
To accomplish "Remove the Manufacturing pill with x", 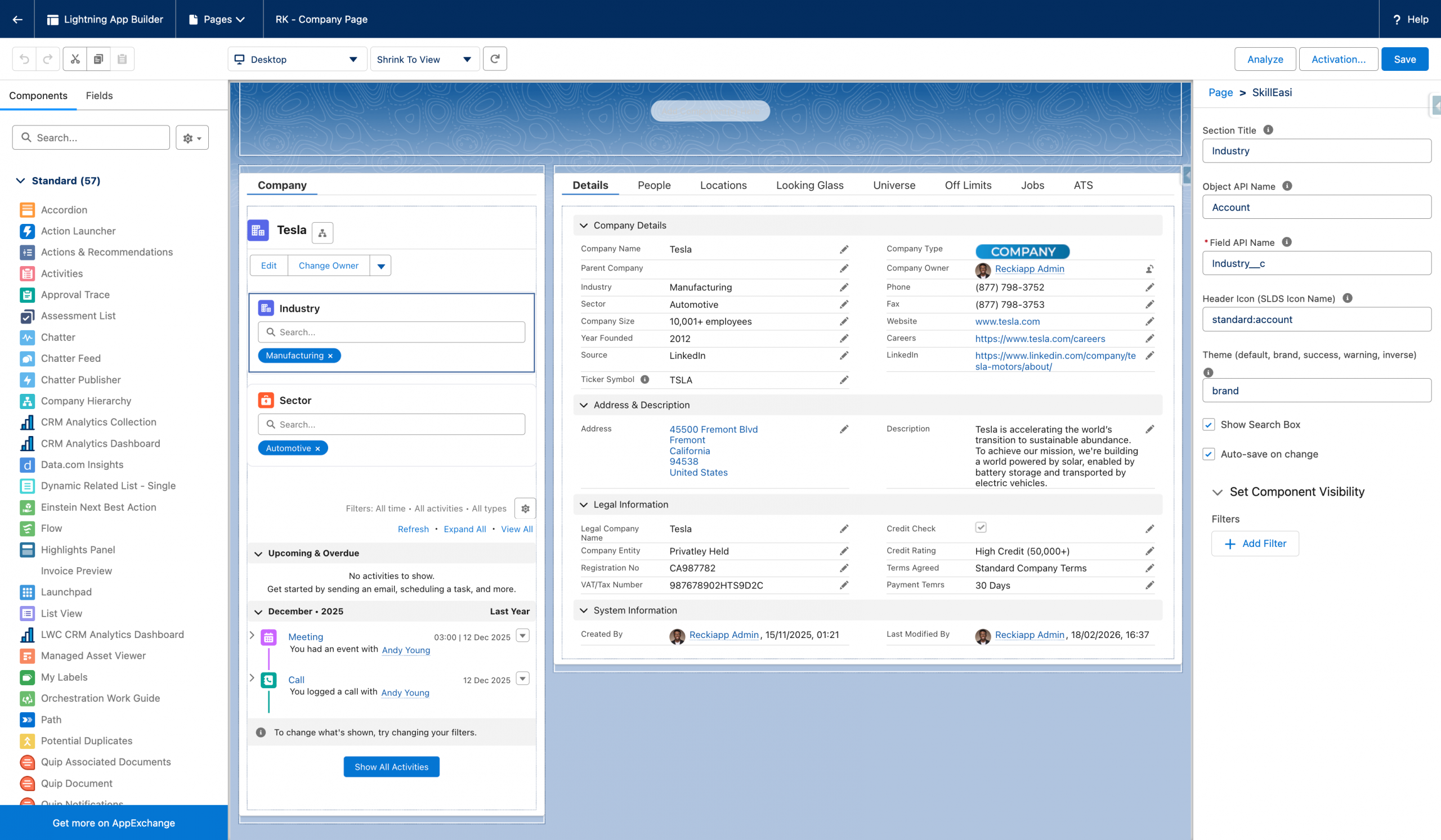I will [330, 356].
